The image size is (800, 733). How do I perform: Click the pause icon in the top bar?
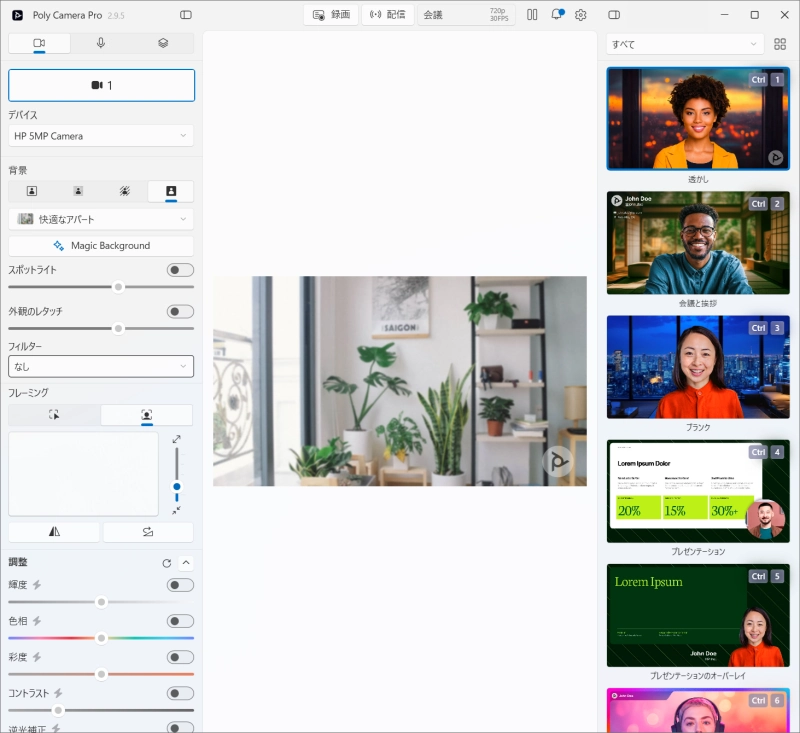coord(532,15)
